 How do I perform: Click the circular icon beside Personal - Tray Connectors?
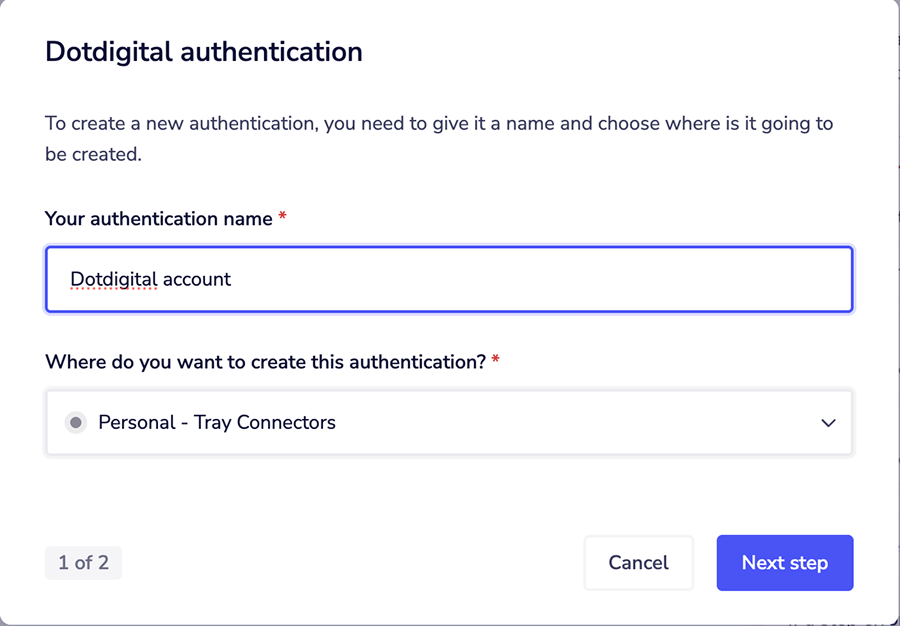(x=76, y=422)
